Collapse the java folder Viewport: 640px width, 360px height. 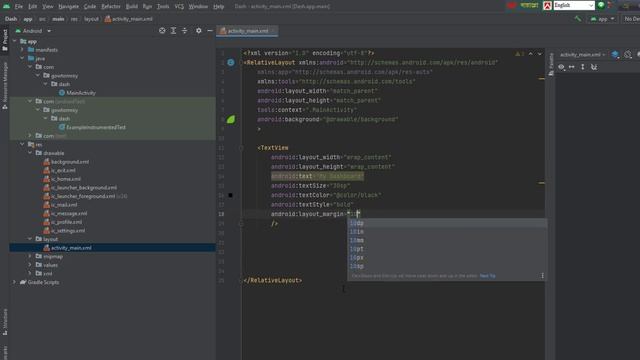22,58
